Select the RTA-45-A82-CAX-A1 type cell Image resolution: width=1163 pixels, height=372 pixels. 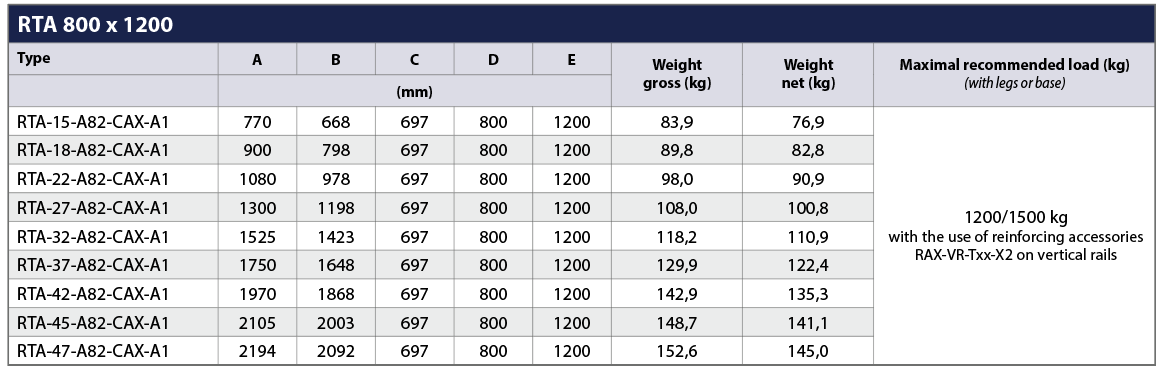pos(93,323)
